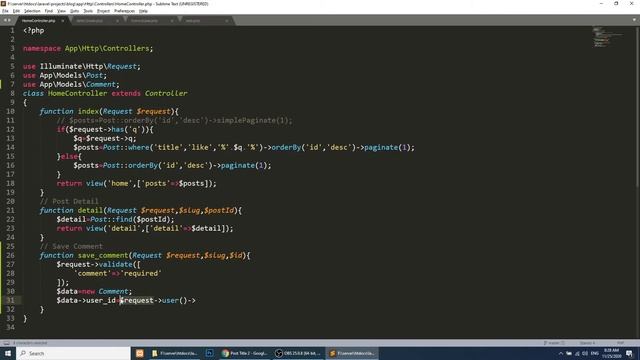Open the Goto menu

(74, 11)
